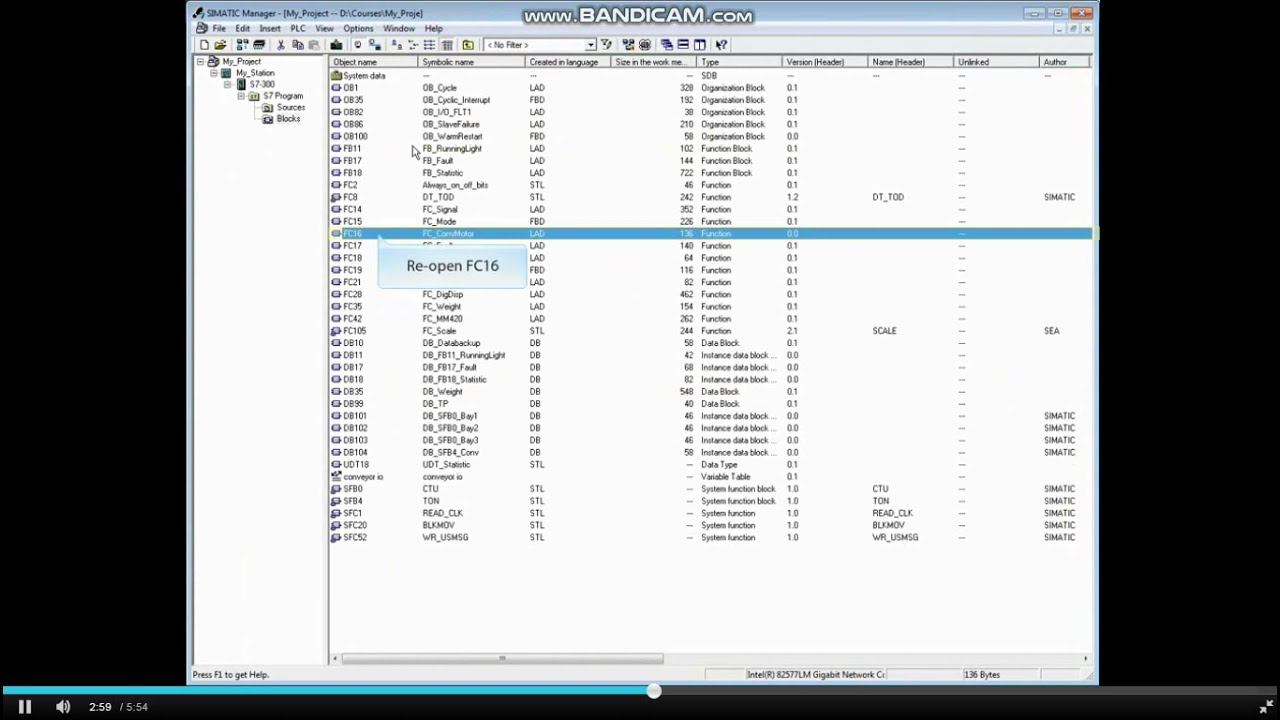The width and height of the screenshot is (1280, 720).
Task: Select the UDT18 UDT_Statistic row
Action: 710,465
